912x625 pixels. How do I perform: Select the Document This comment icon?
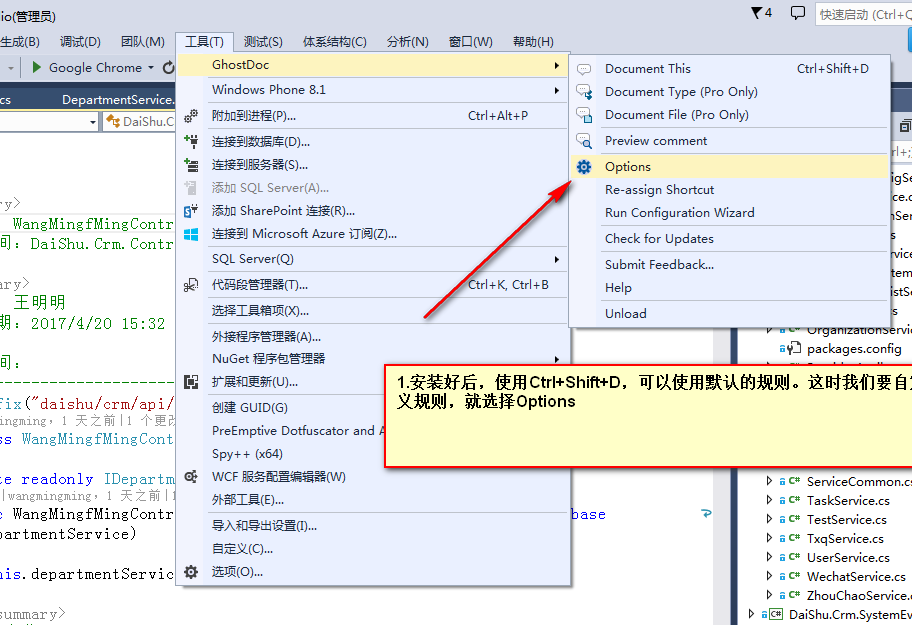[582, 68]
